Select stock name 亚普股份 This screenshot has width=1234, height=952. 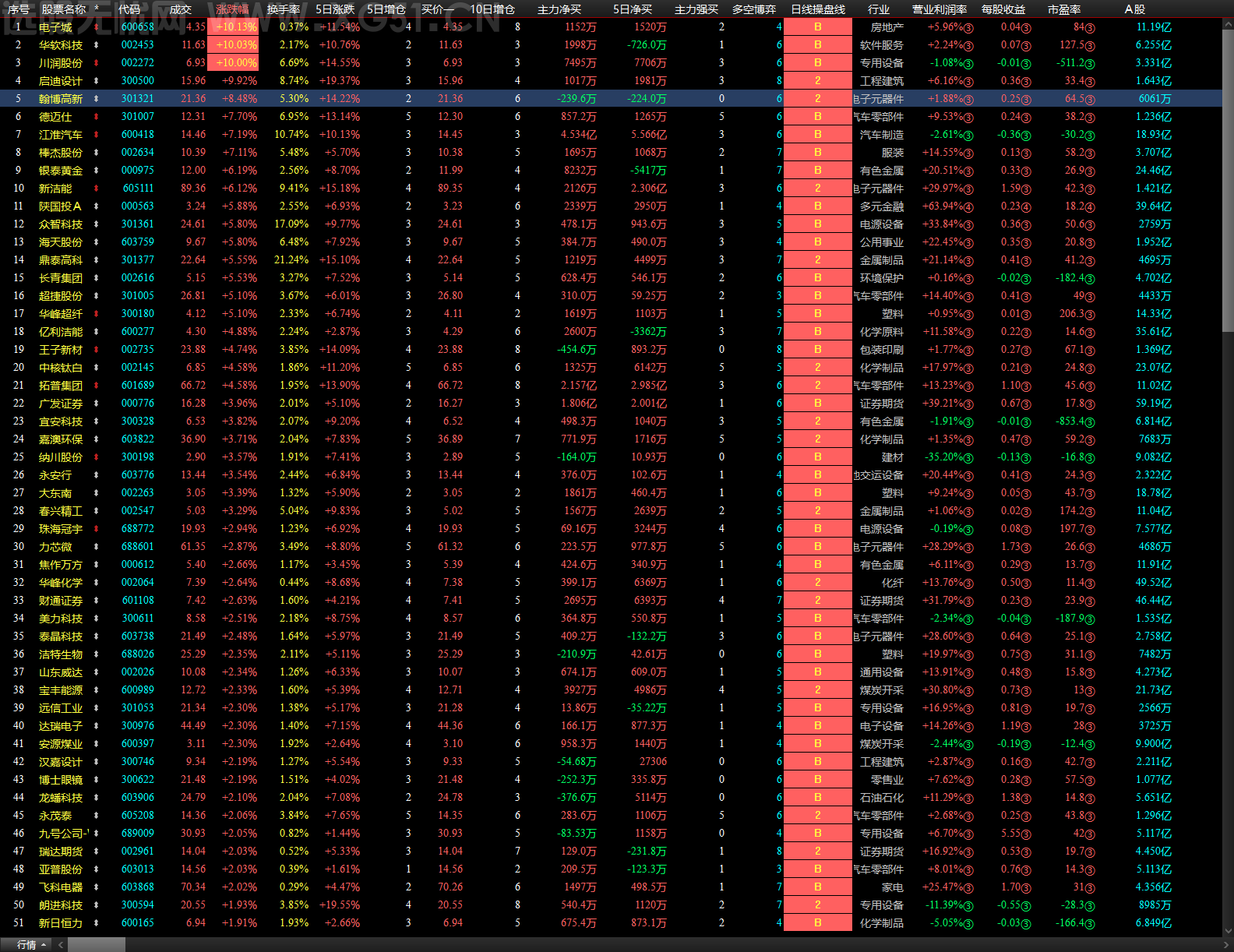tap(61, 869)
